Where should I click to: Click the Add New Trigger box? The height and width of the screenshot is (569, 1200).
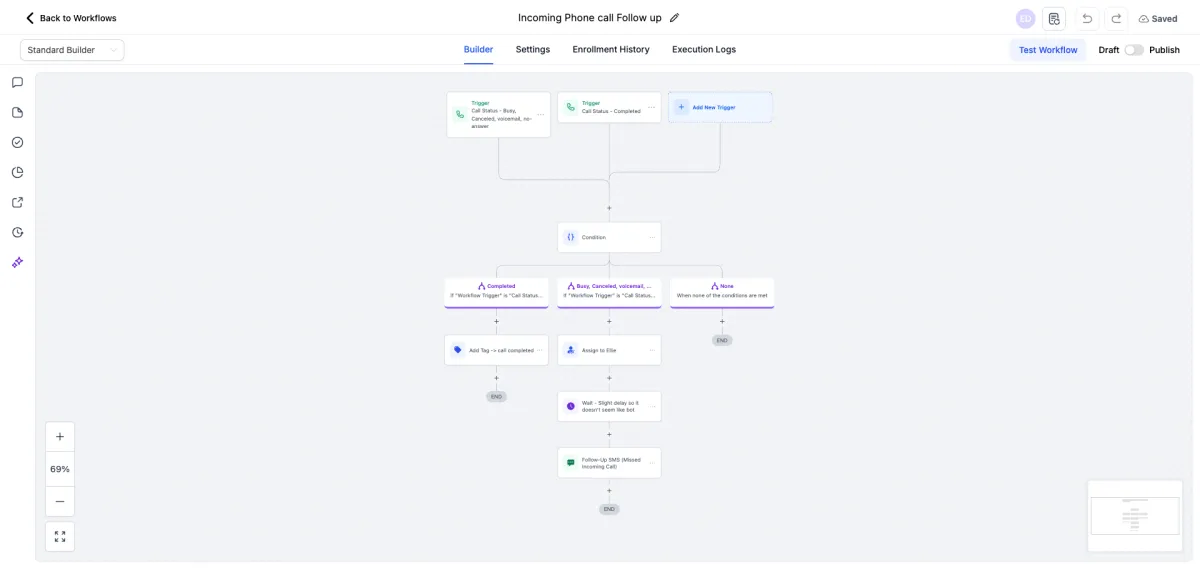720,107
